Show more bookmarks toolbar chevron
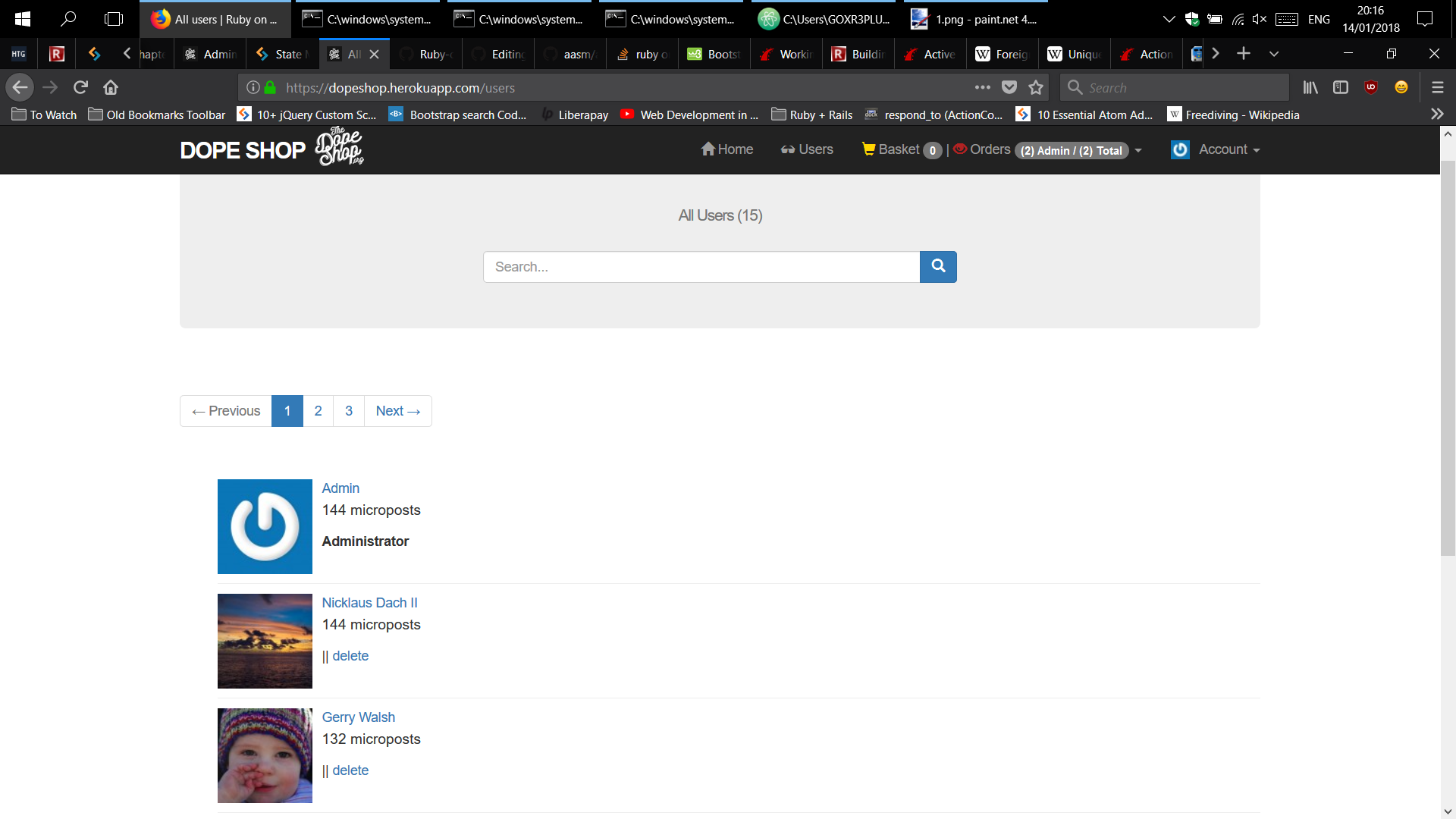This screenshot has width=1456, height=819. pos(1437,115)
